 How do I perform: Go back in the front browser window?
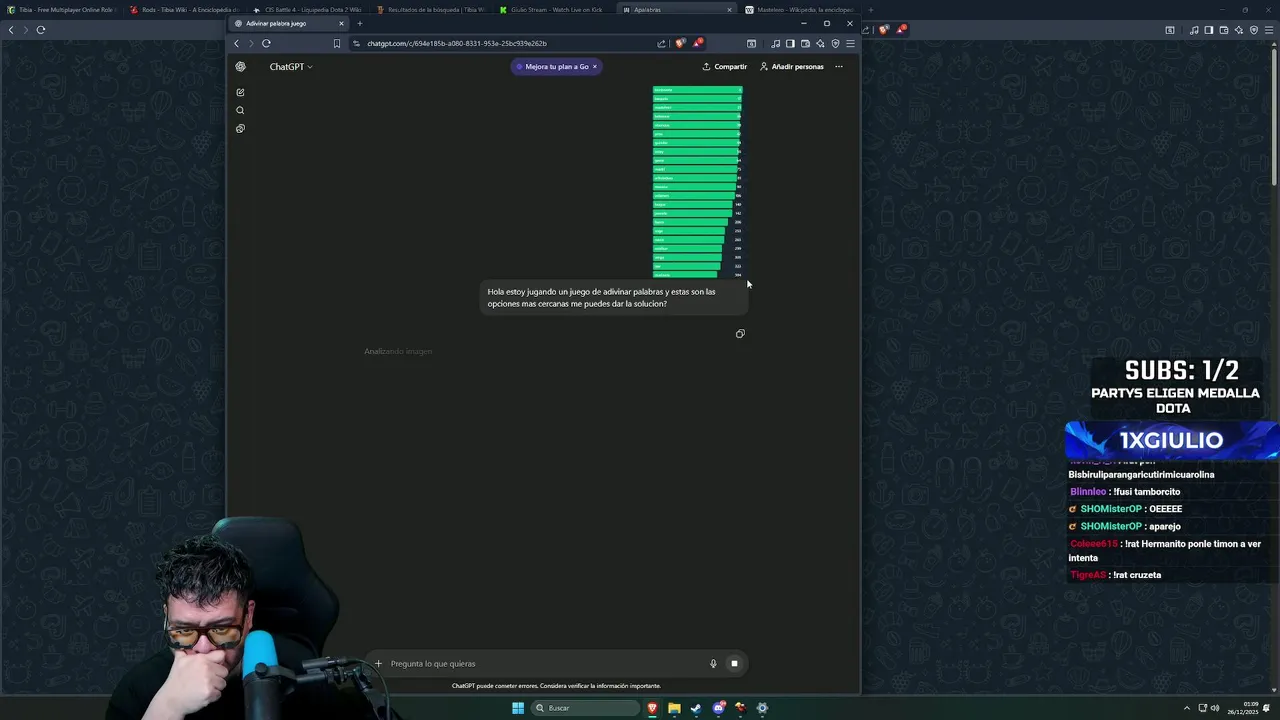pyautogui.click(x=236, y=43)
